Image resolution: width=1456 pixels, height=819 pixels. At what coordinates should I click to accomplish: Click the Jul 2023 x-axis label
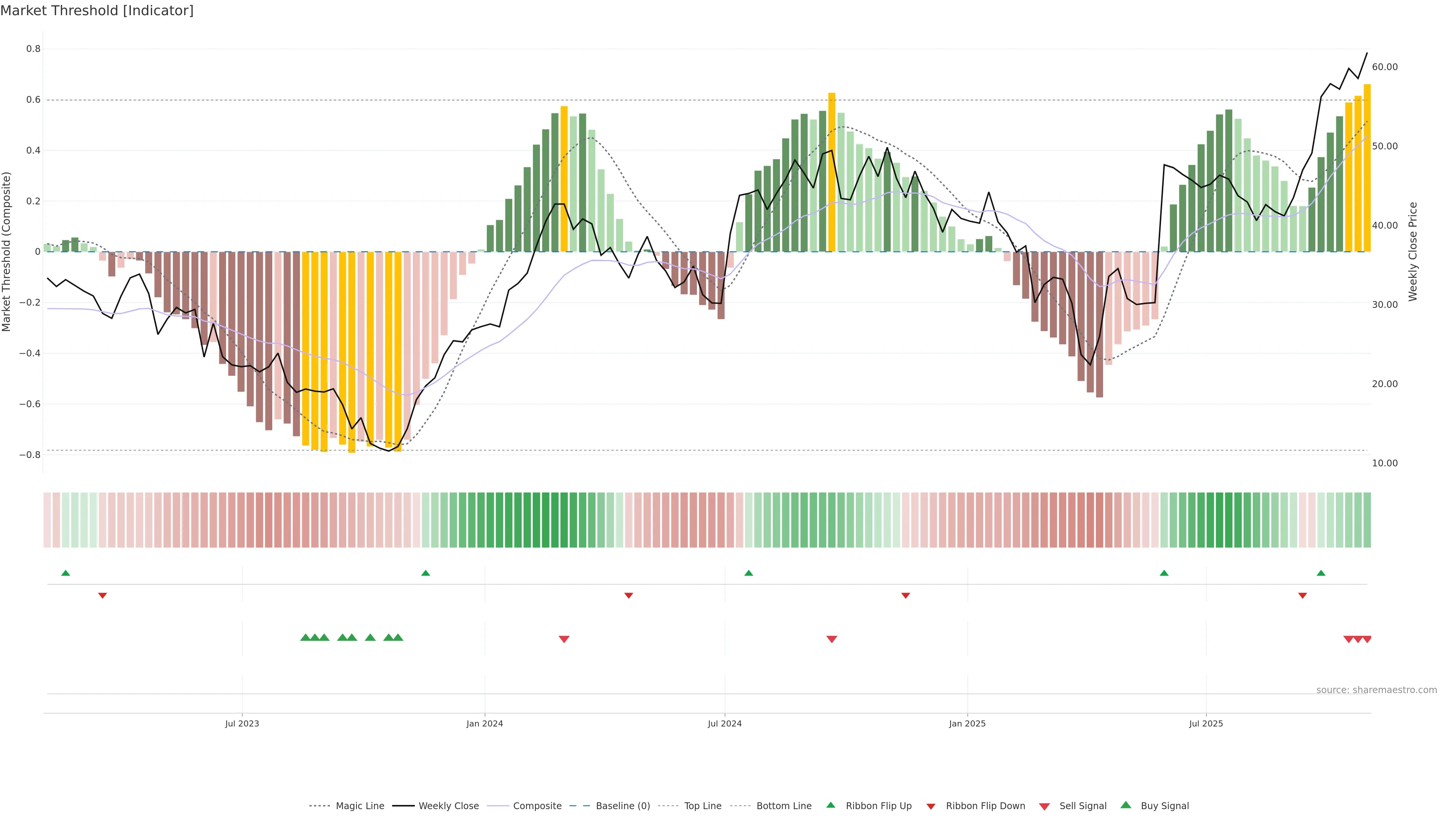pos(242,723)
